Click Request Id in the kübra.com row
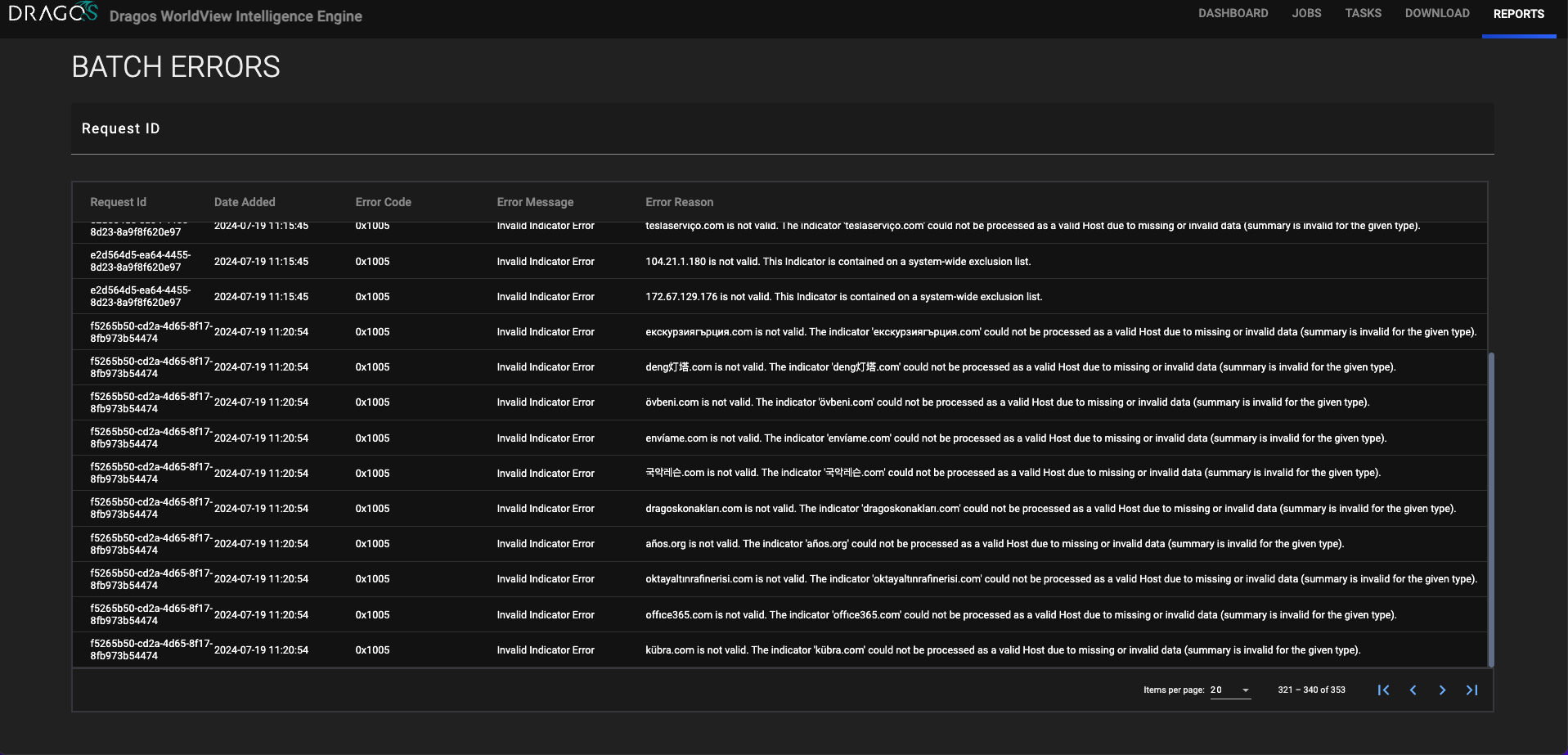This screenshot has width=1568, height=755. pos(151,650)
